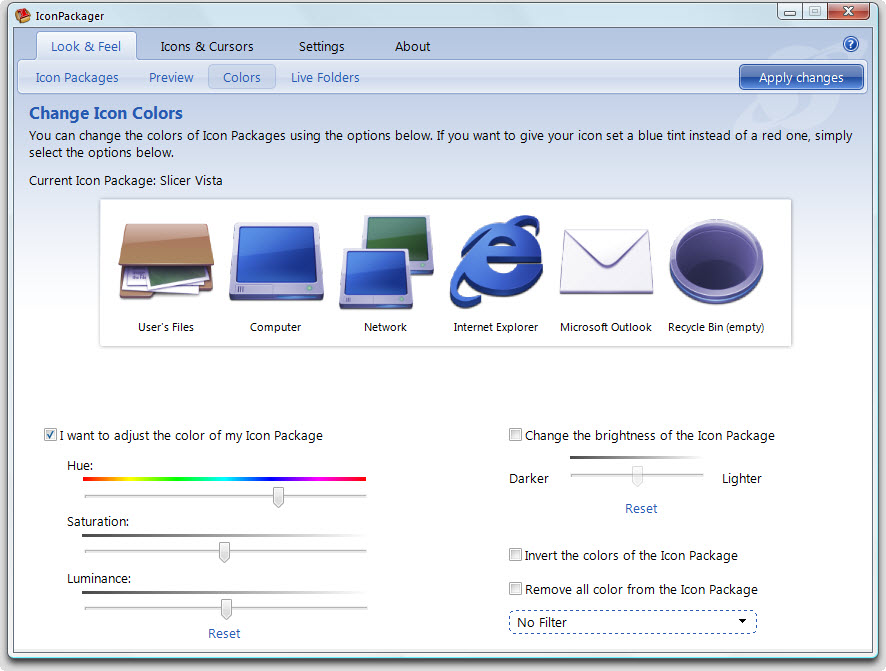
Task: Open help via the question mark icon
Action: (850, 44)
